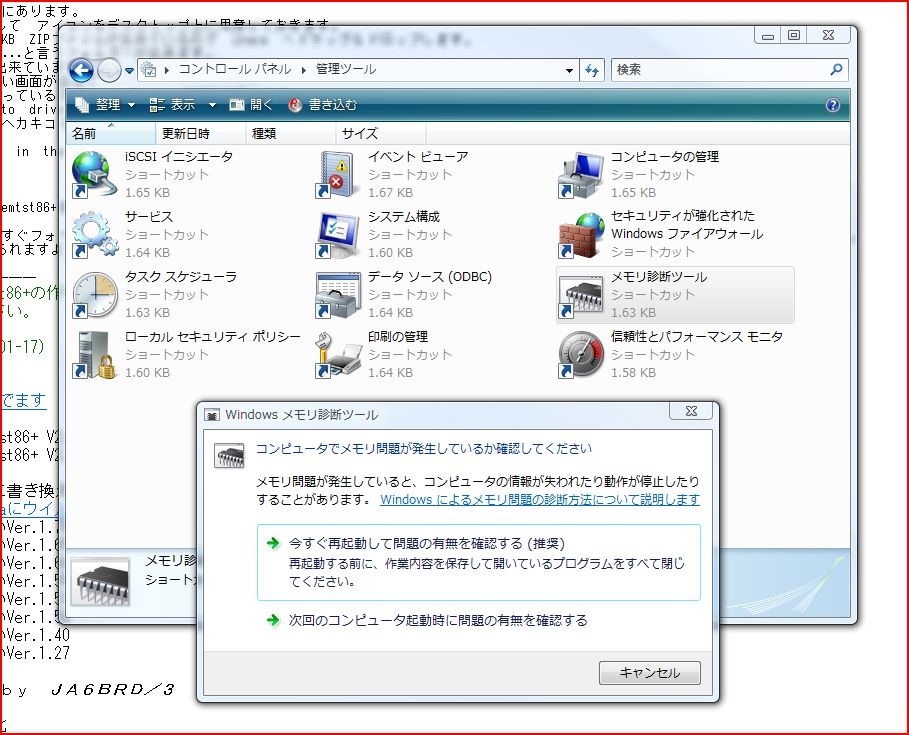Open the イベント ビューア shortcut icon
Screen dimensions: 909x735
336,174
